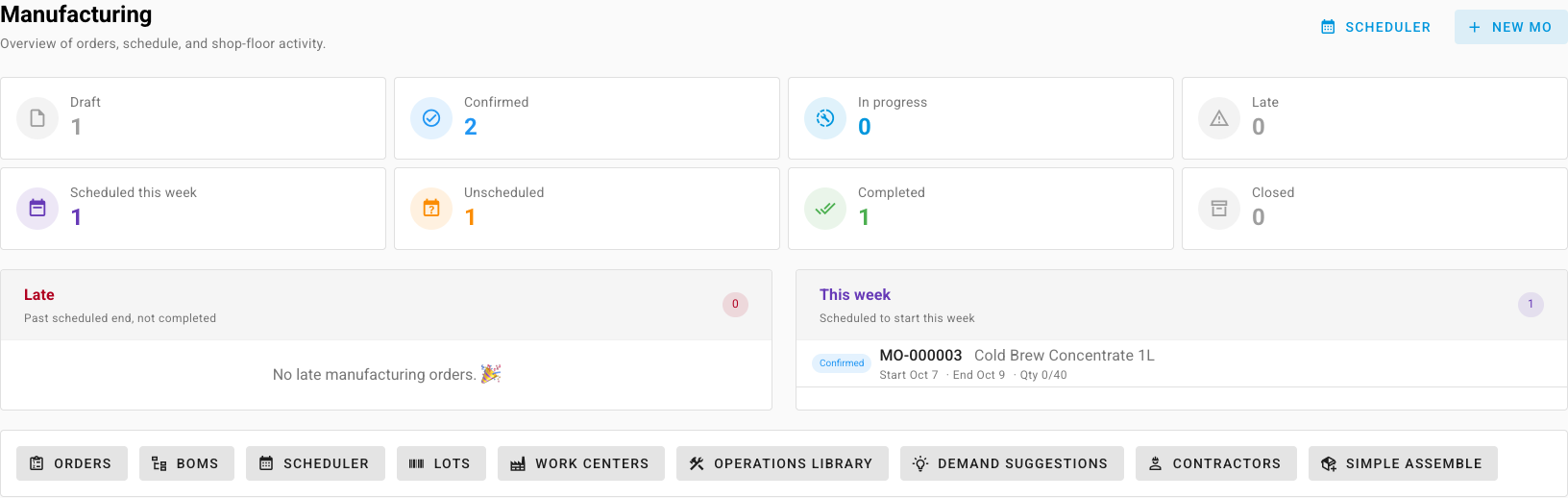Launch Simple Assemble
Screen dimensions: 1568x498
1403,463
